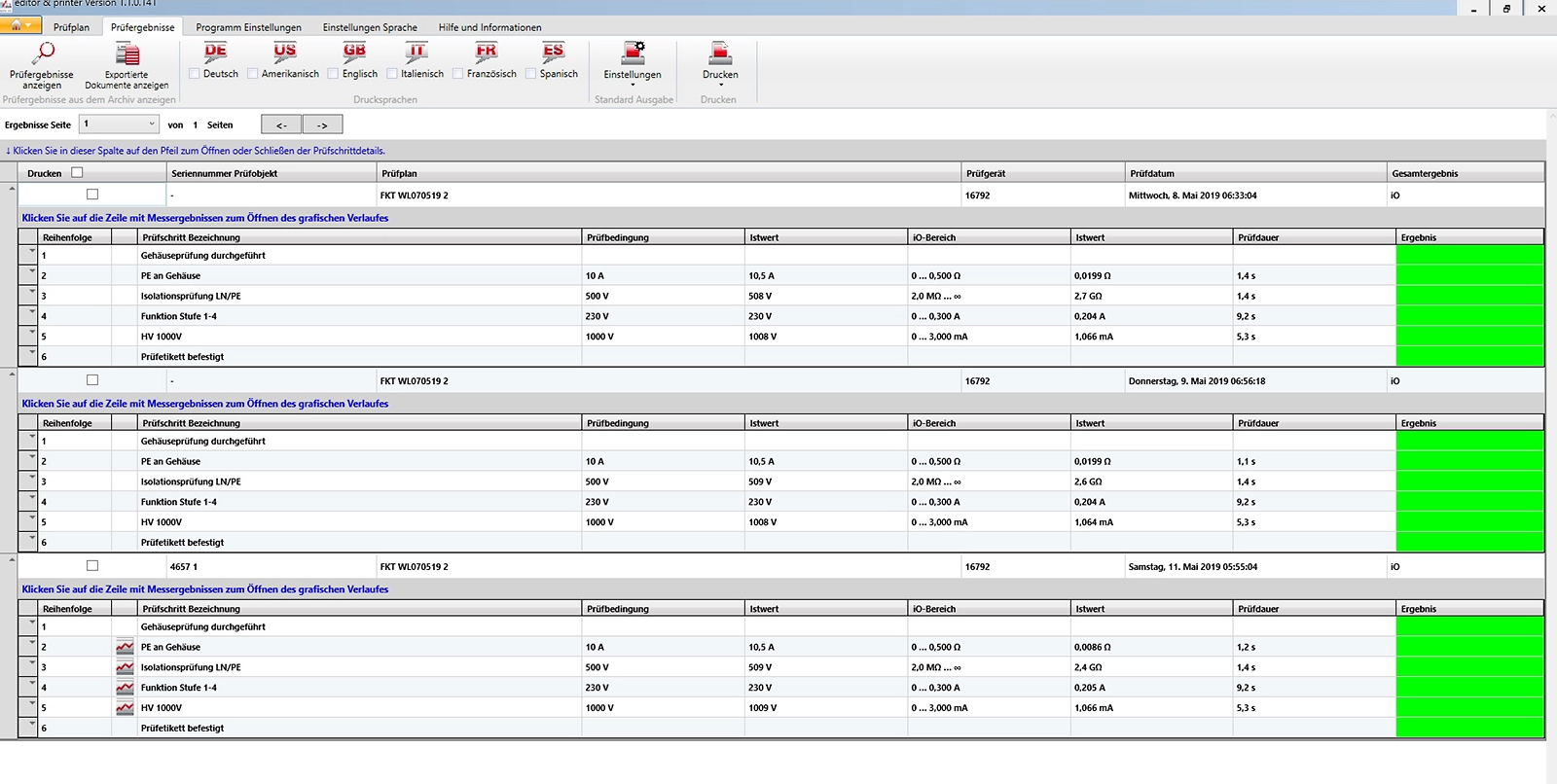Enable the Italienisch print language checkbox
The image size is (1557, 784).
(392, 74)
